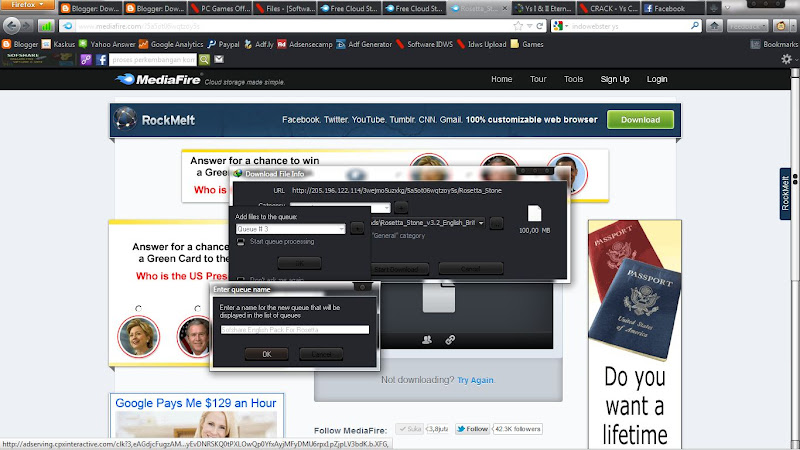The height and width of the screenshot is (450, 800).
Task: Switch to the Facebook tab
Action: 672,9
